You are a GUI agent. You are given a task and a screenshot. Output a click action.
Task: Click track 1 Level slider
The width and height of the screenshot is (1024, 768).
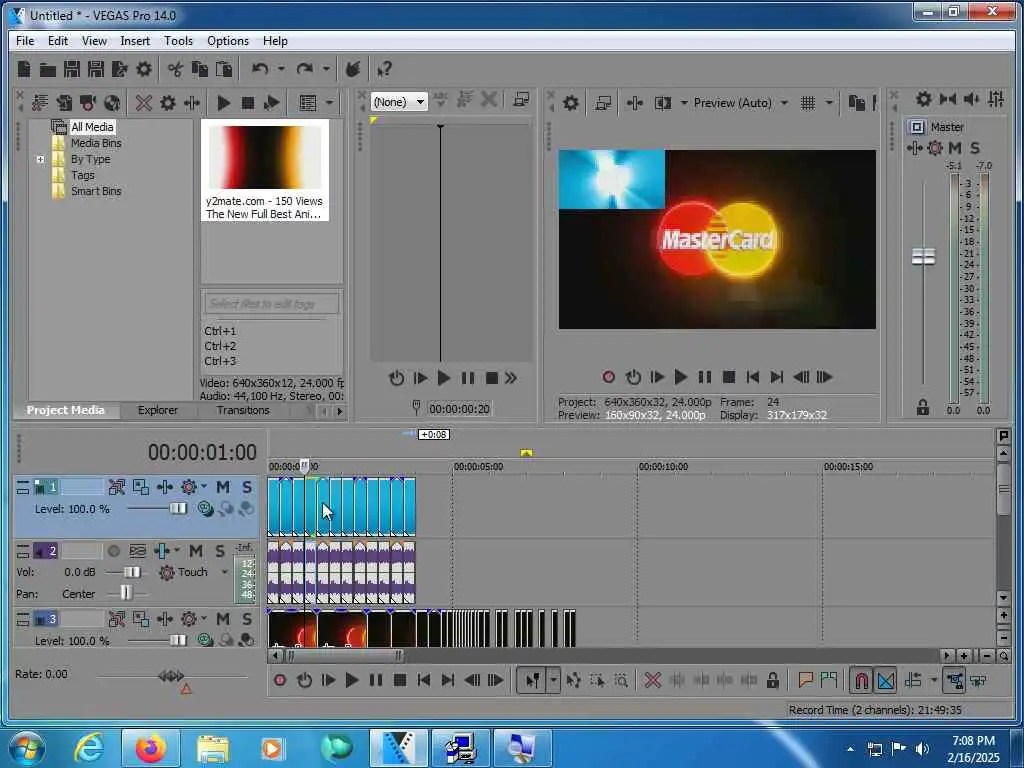[178, 509]
